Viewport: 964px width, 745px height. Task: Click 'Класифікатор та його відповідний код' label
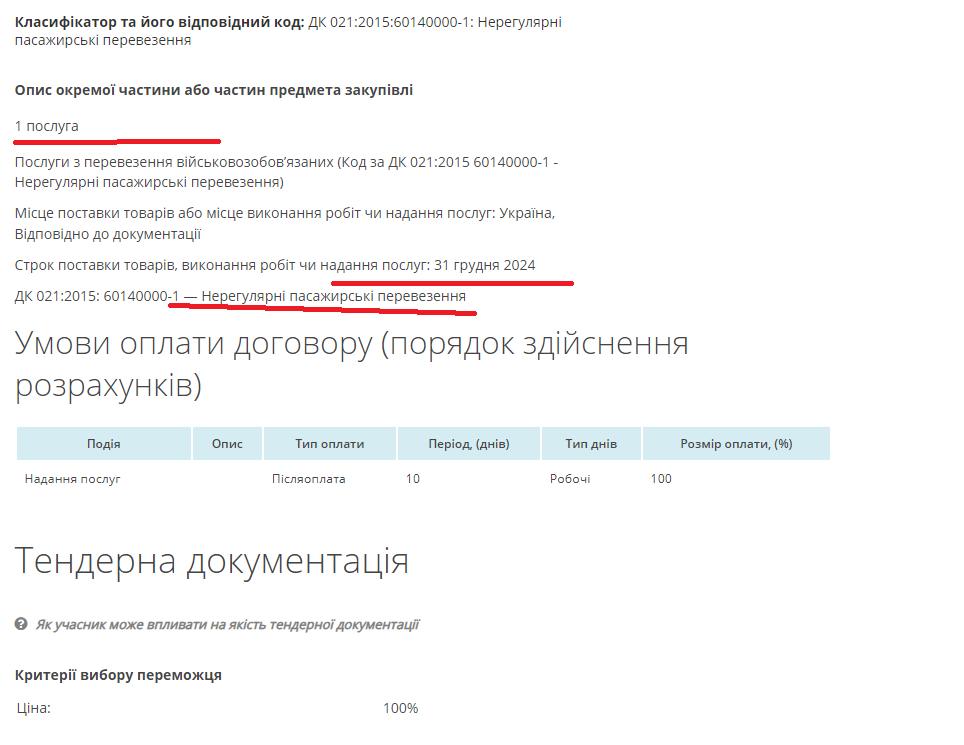[x=159, y=22]
